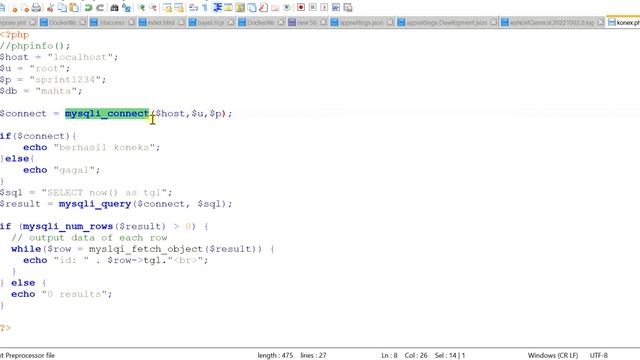Click the 'lines : 27' status entry
Viewport: 640px width, 360px height.
(x=313, y=356)
